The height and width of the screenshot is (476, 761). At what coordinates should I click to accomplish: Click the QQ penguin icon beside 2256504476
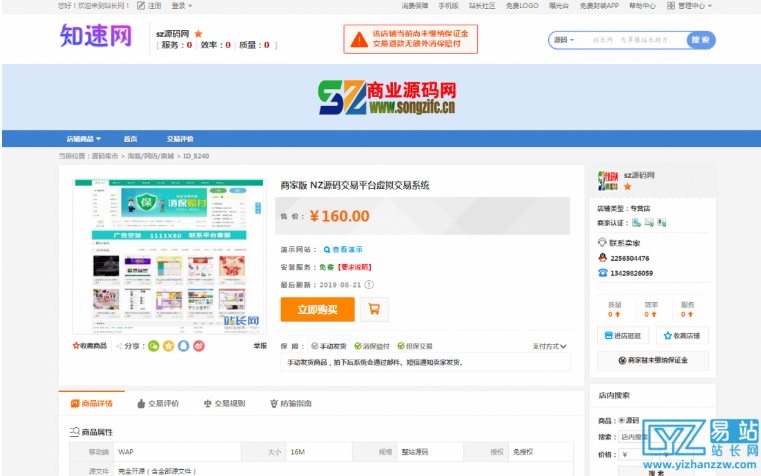[602, 258]
